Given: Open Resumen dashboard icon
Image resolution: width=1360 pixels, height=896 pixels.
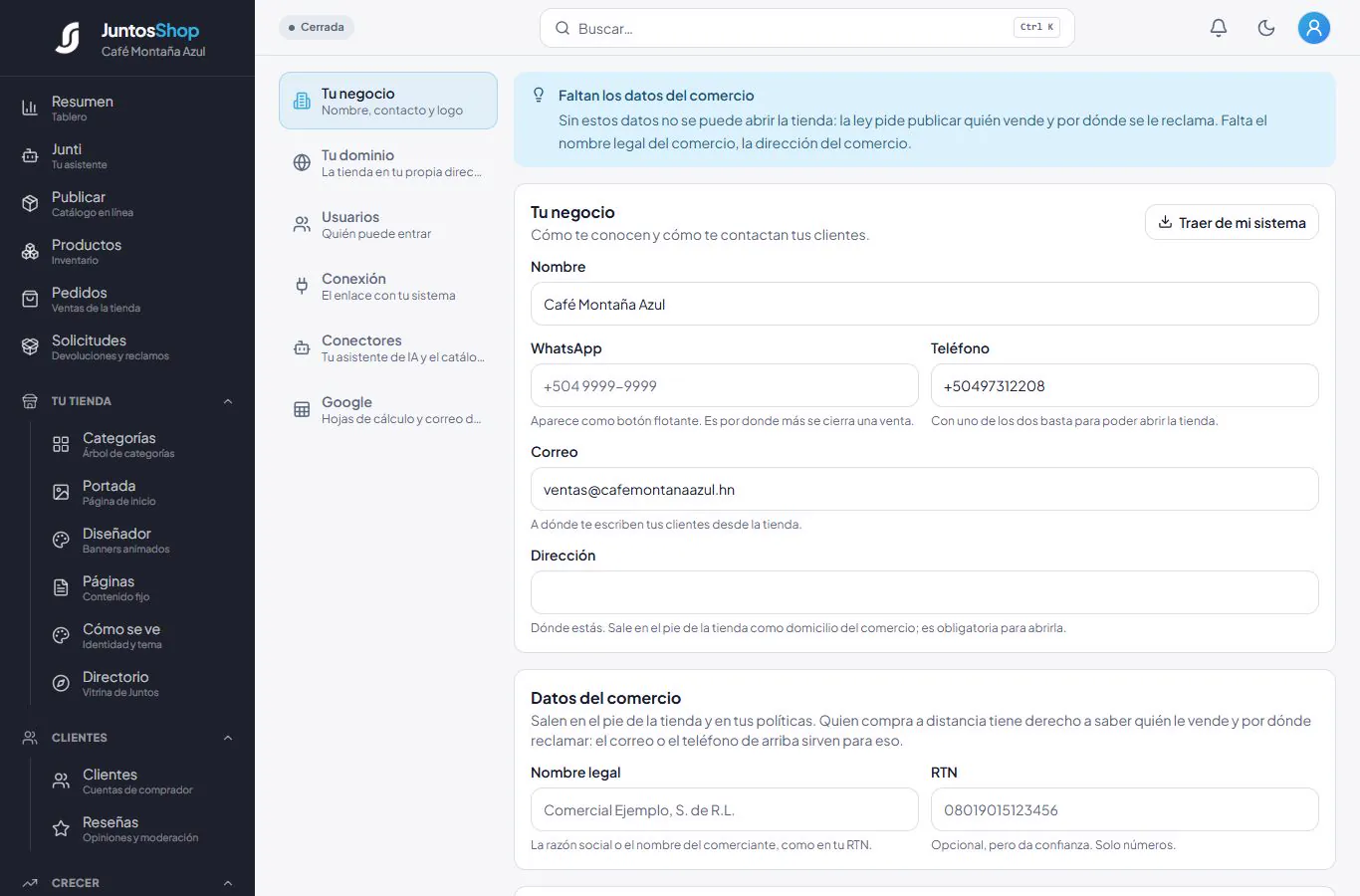Looking at the screenshot, I should (30, 108).
